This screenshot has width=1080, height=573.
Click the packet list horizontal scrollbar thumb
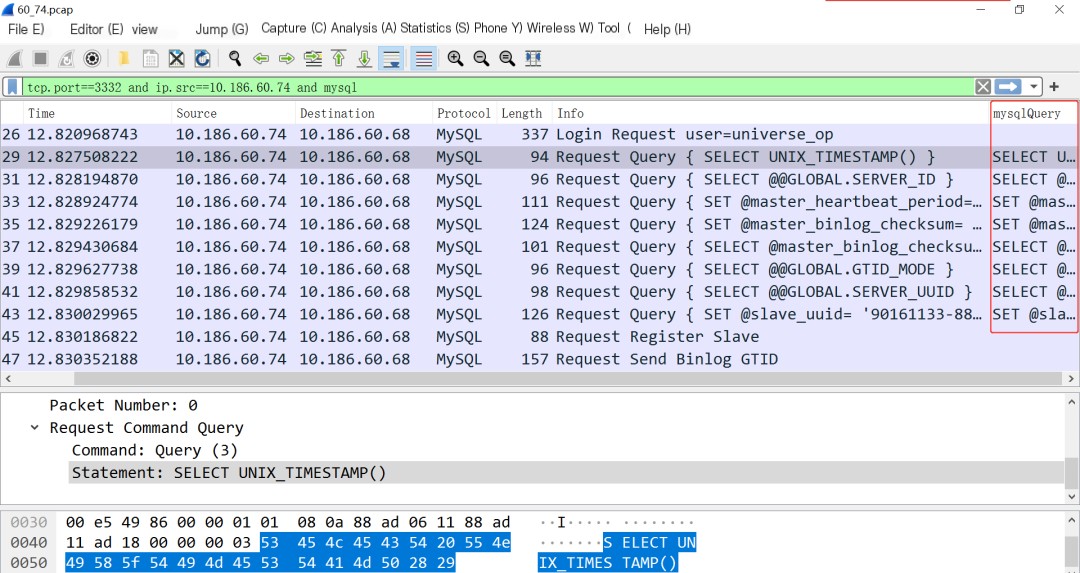[568, 379]
